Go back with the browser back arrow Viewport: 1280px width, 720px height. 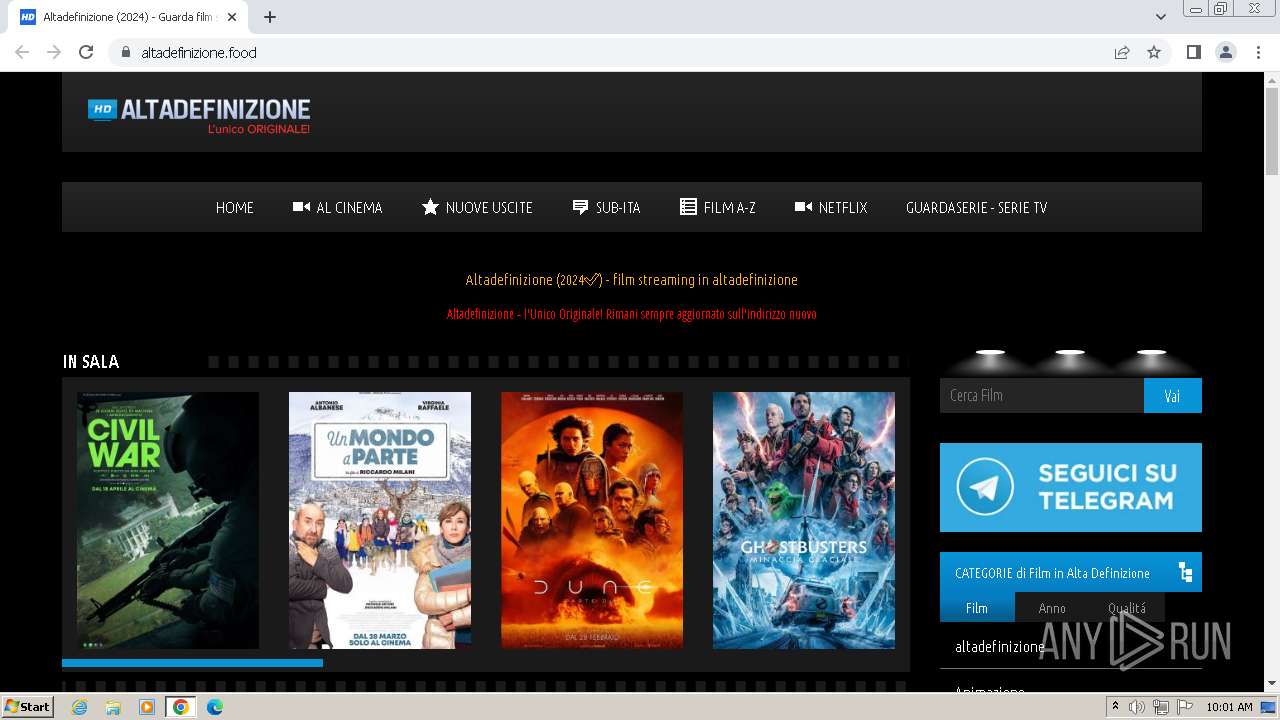pos(22,52)
